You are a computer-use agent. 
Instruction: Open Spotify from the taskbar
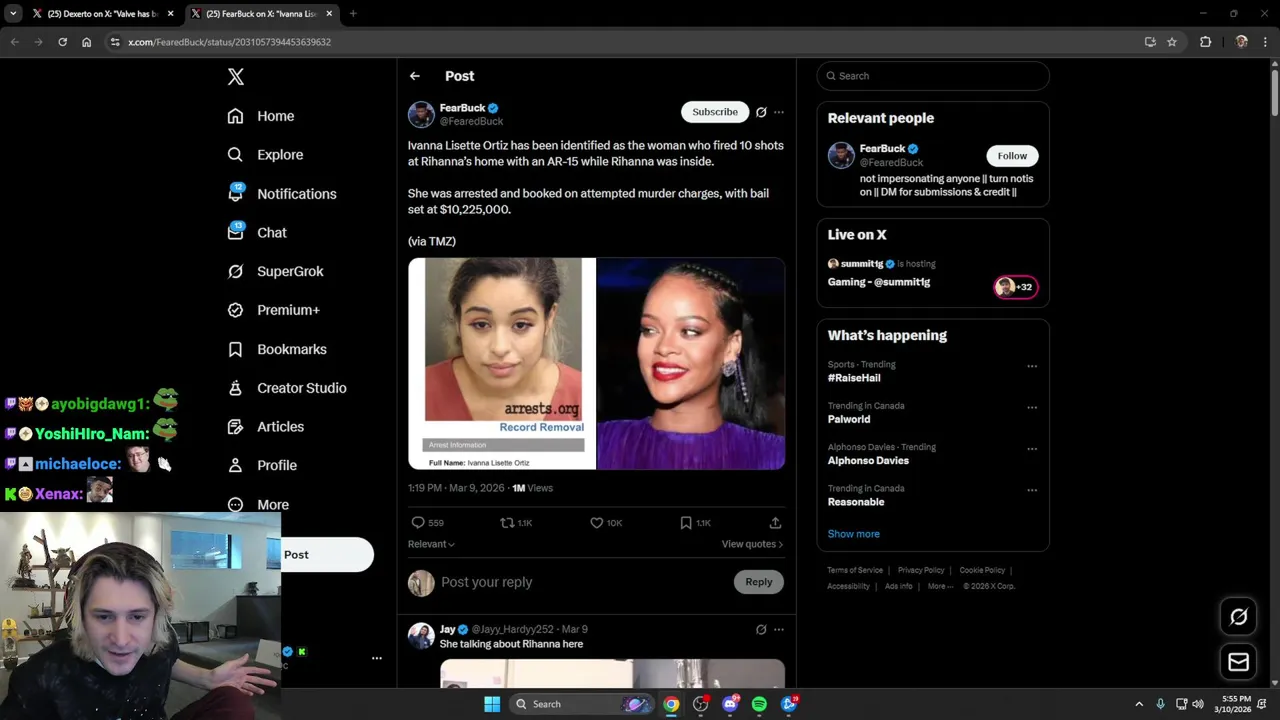coord(759,704)
